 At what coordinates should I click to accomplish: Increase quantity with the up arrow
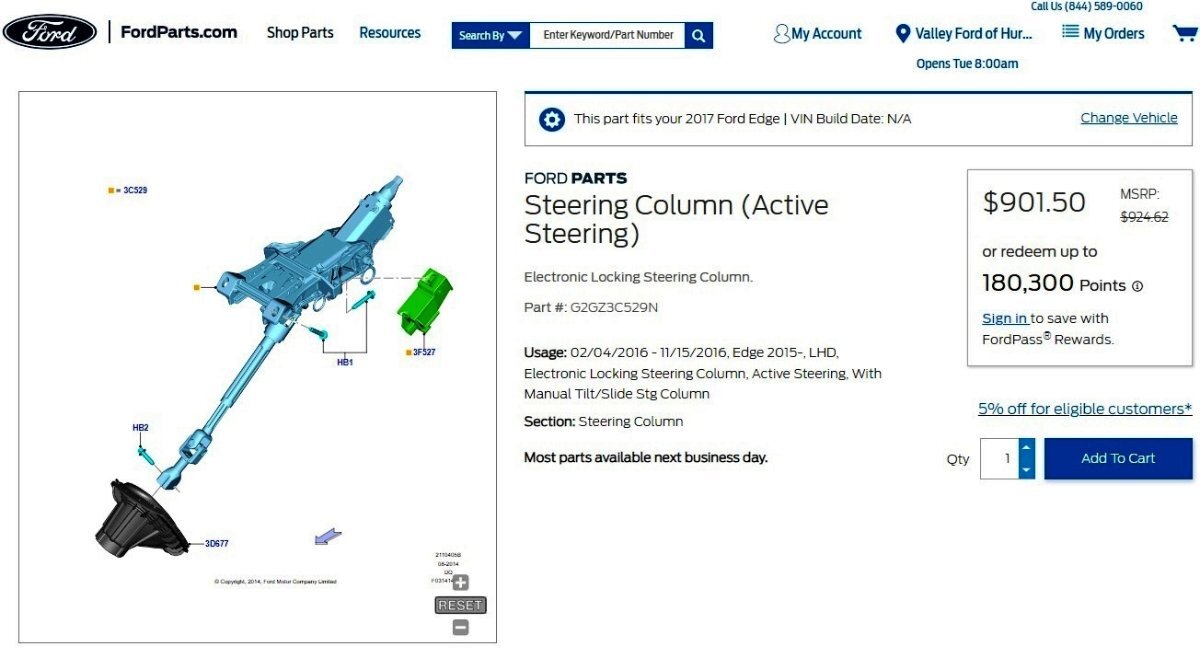click(x=1027, y=448)
